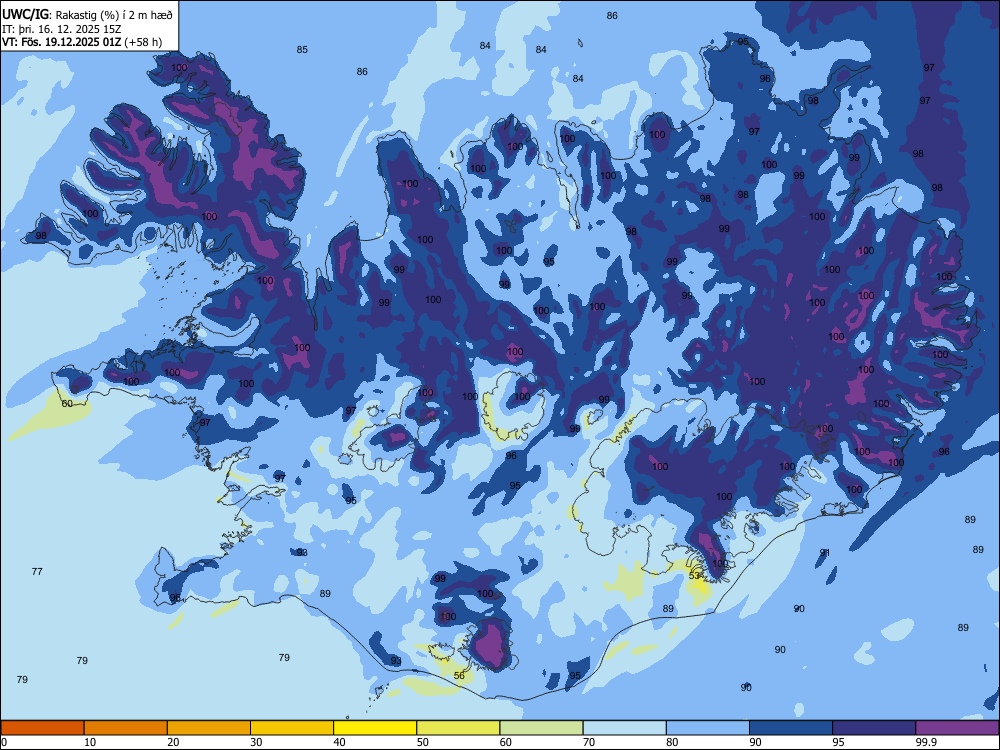Select the "30" label under the color scale

pos(256,742)
